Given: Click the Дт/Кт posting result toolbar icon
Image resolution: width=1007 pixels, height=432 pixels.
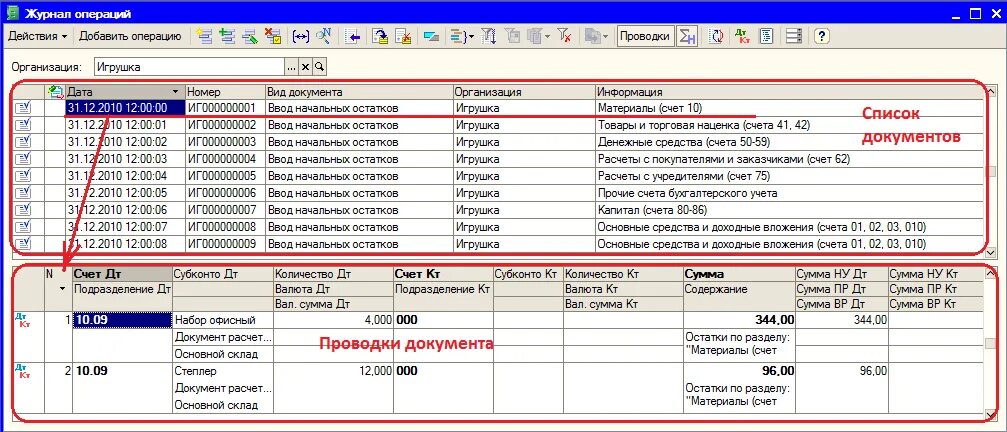Looking at the screenshot, I should [743, 37].
